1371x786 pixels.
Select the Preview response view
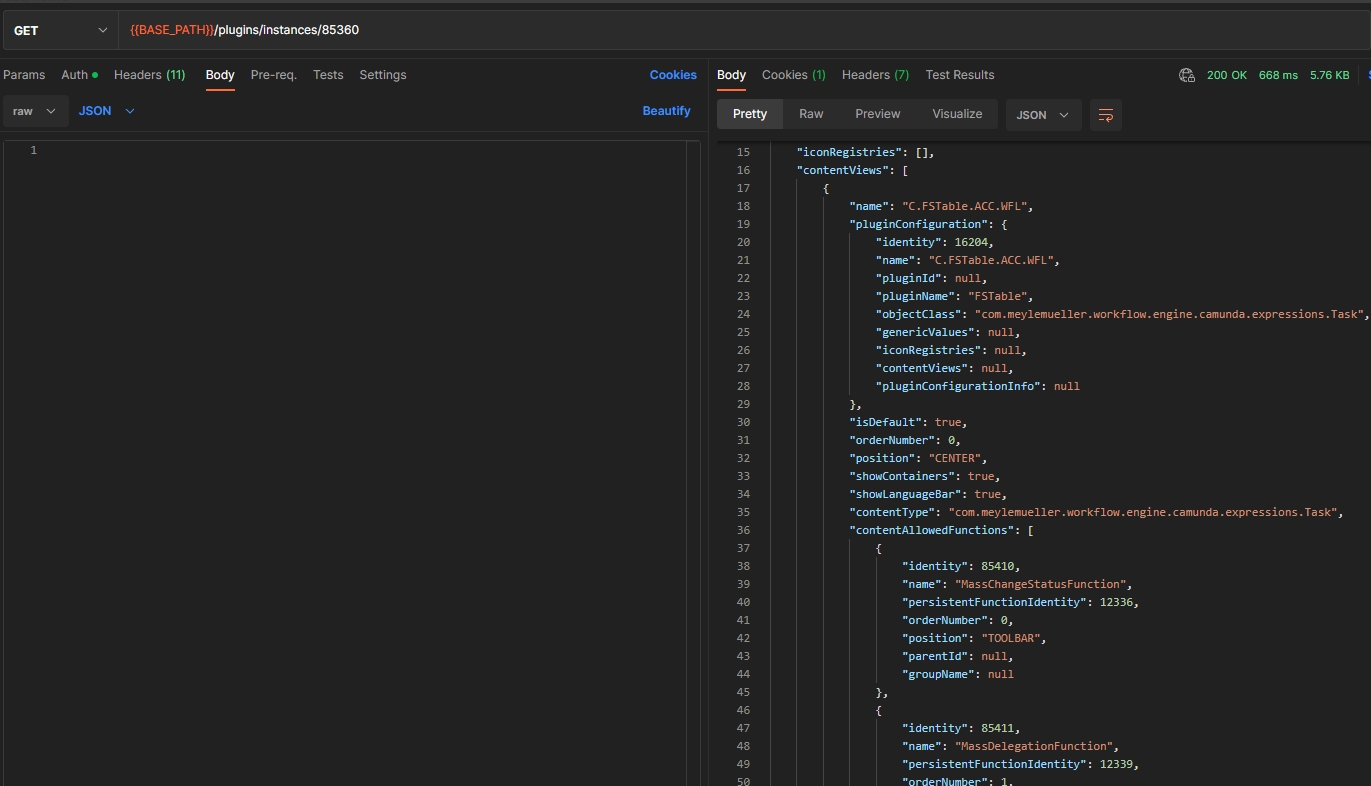(x=877, y=114)
